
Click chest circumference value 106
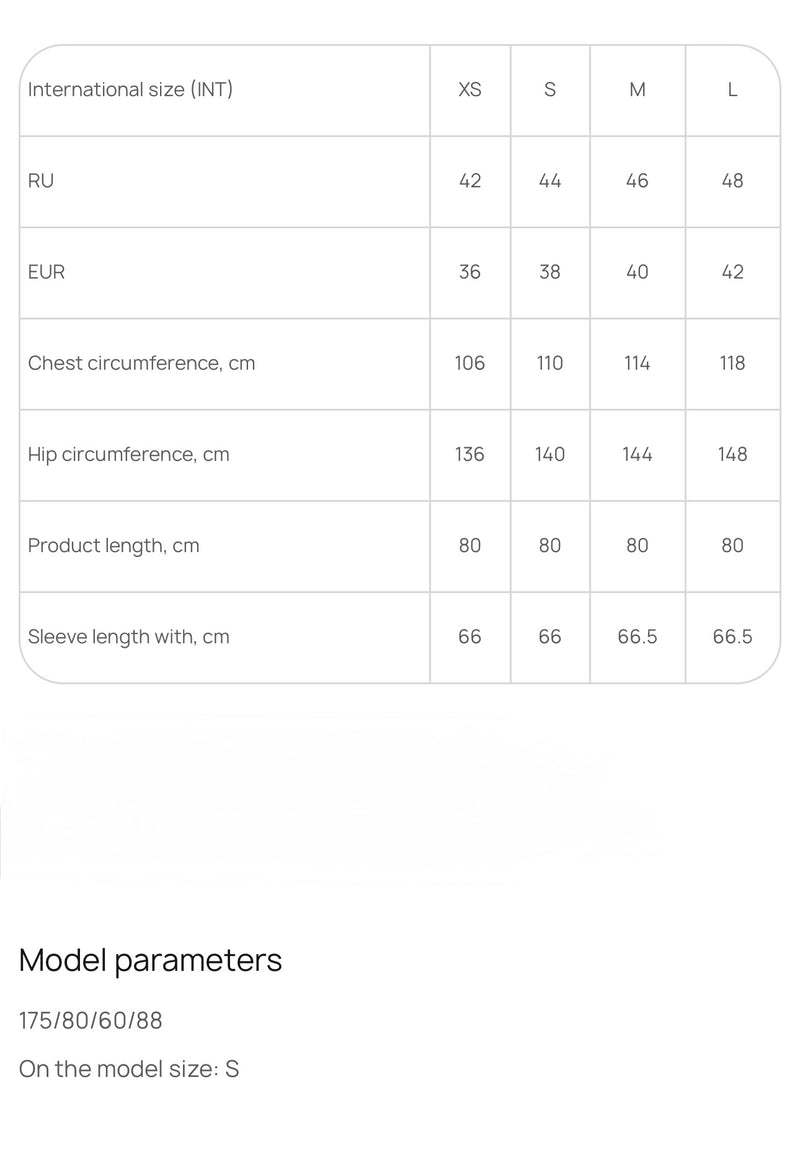pyautogui.click(x=470, y=363)
